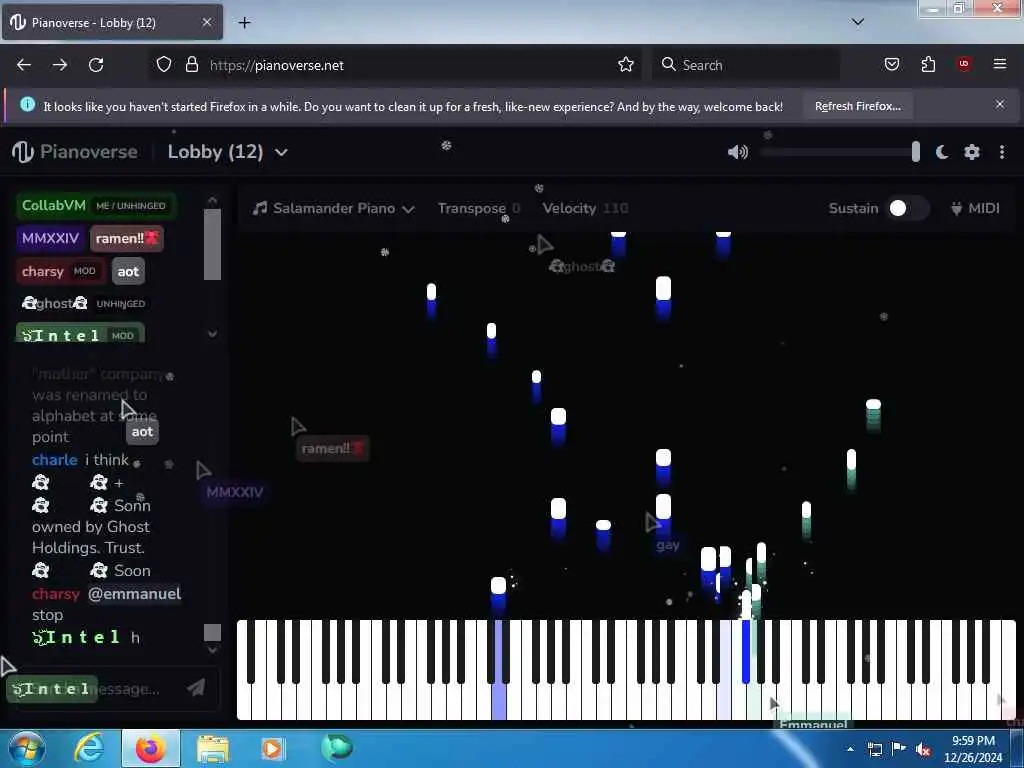Click the muted speaker tray icon
1024x768 pixels.
click(x=923, y=750)
